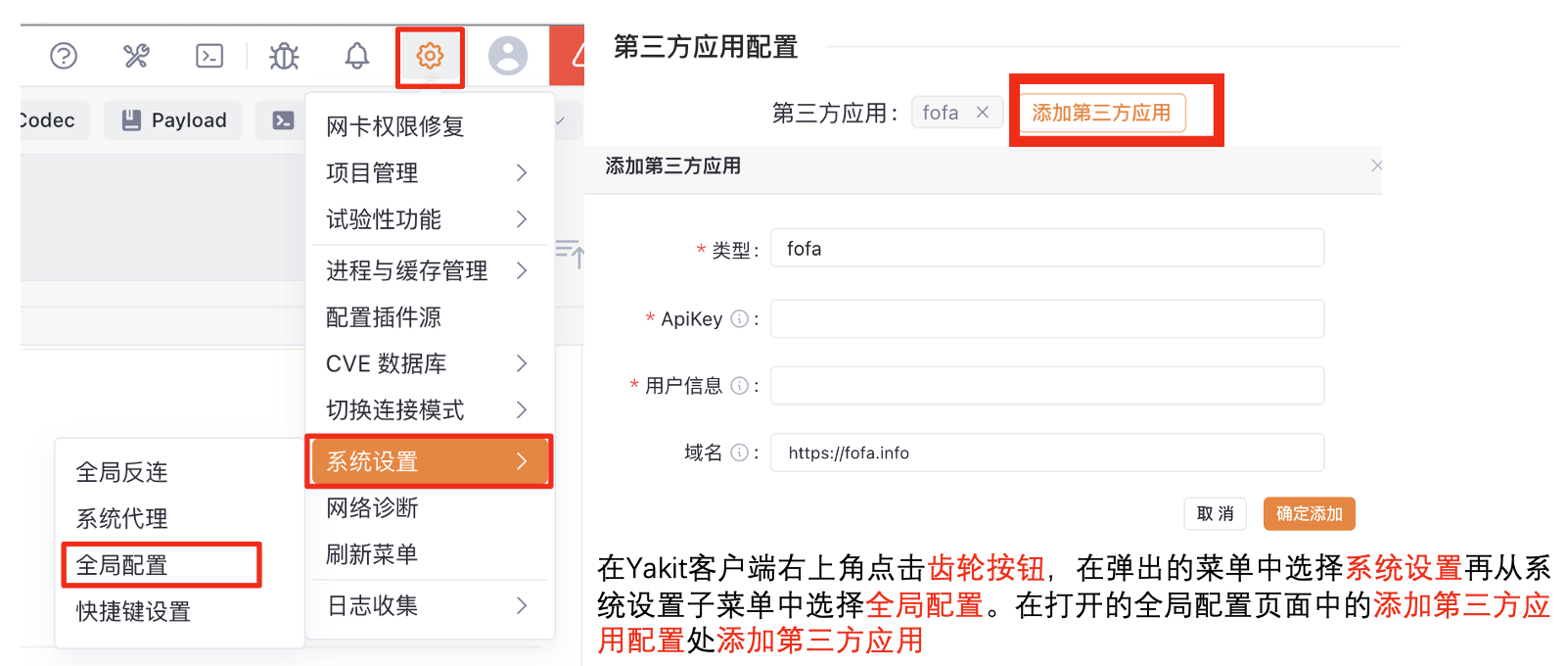Image resolution: width=1568 pixels, height=666 pixels.
Task: Open the 系统设置 highlighted menu item
Action: click(430, 461)
